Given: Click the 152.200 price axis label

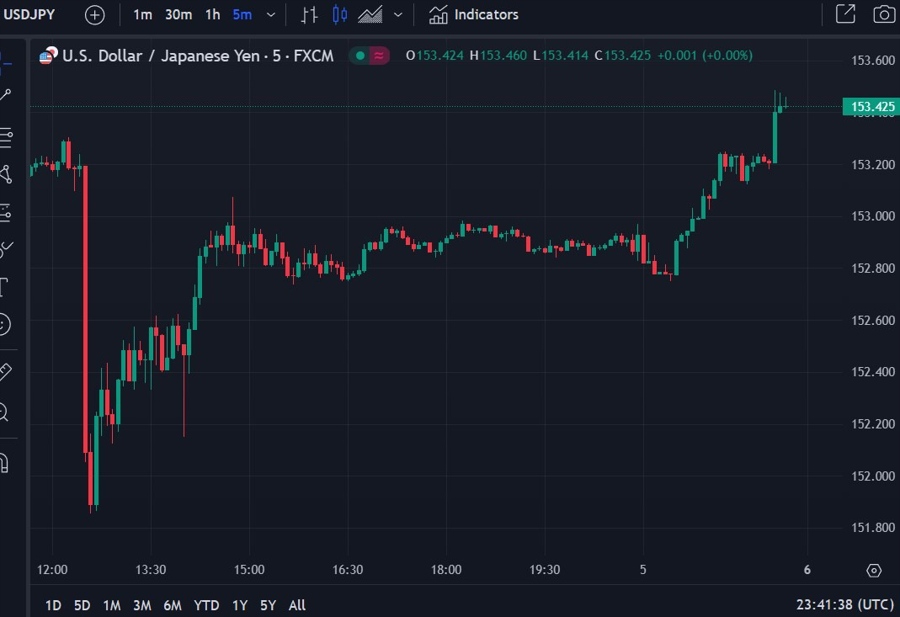Looking at the screenshot, I should [x=873, y=424].
